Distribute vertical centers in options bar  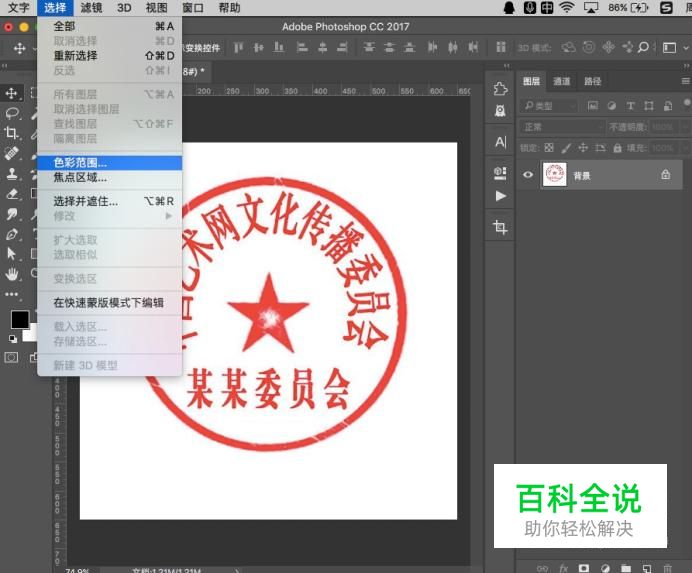pyautogui.click(x=389, y=47)
